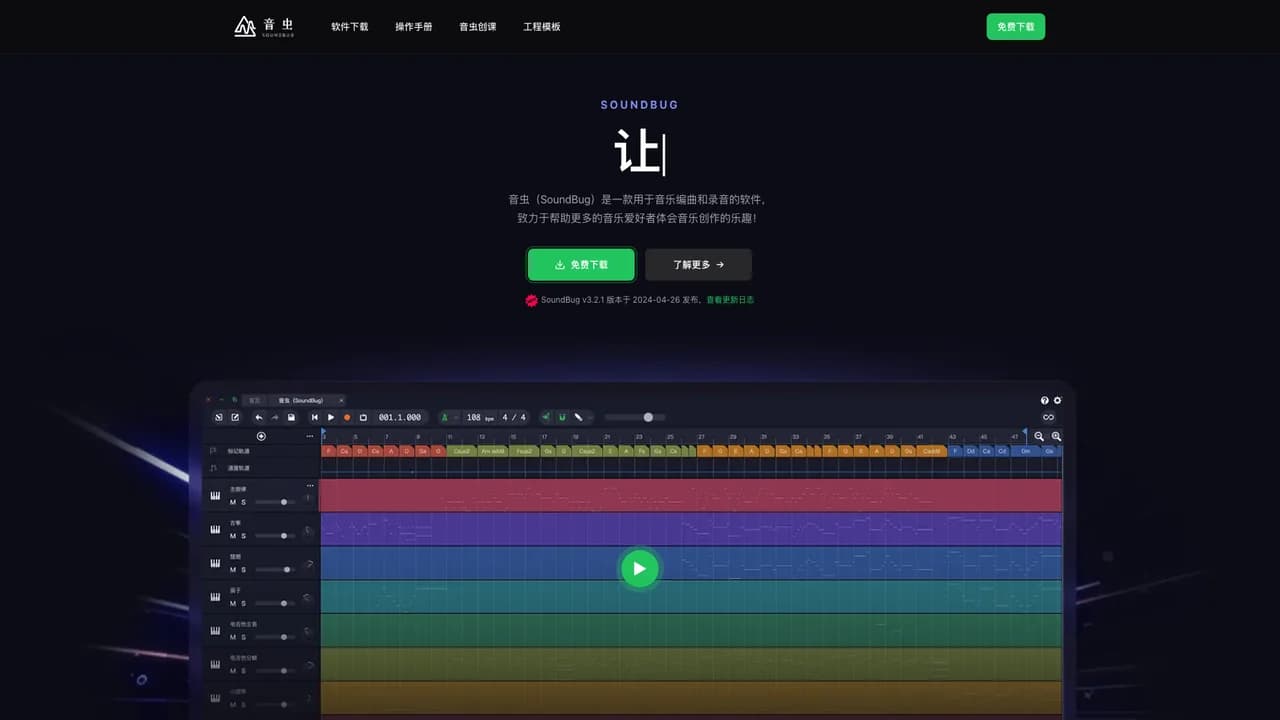
Task: Click the timeline zoom out magnifier
Action: coord(1039,436)
